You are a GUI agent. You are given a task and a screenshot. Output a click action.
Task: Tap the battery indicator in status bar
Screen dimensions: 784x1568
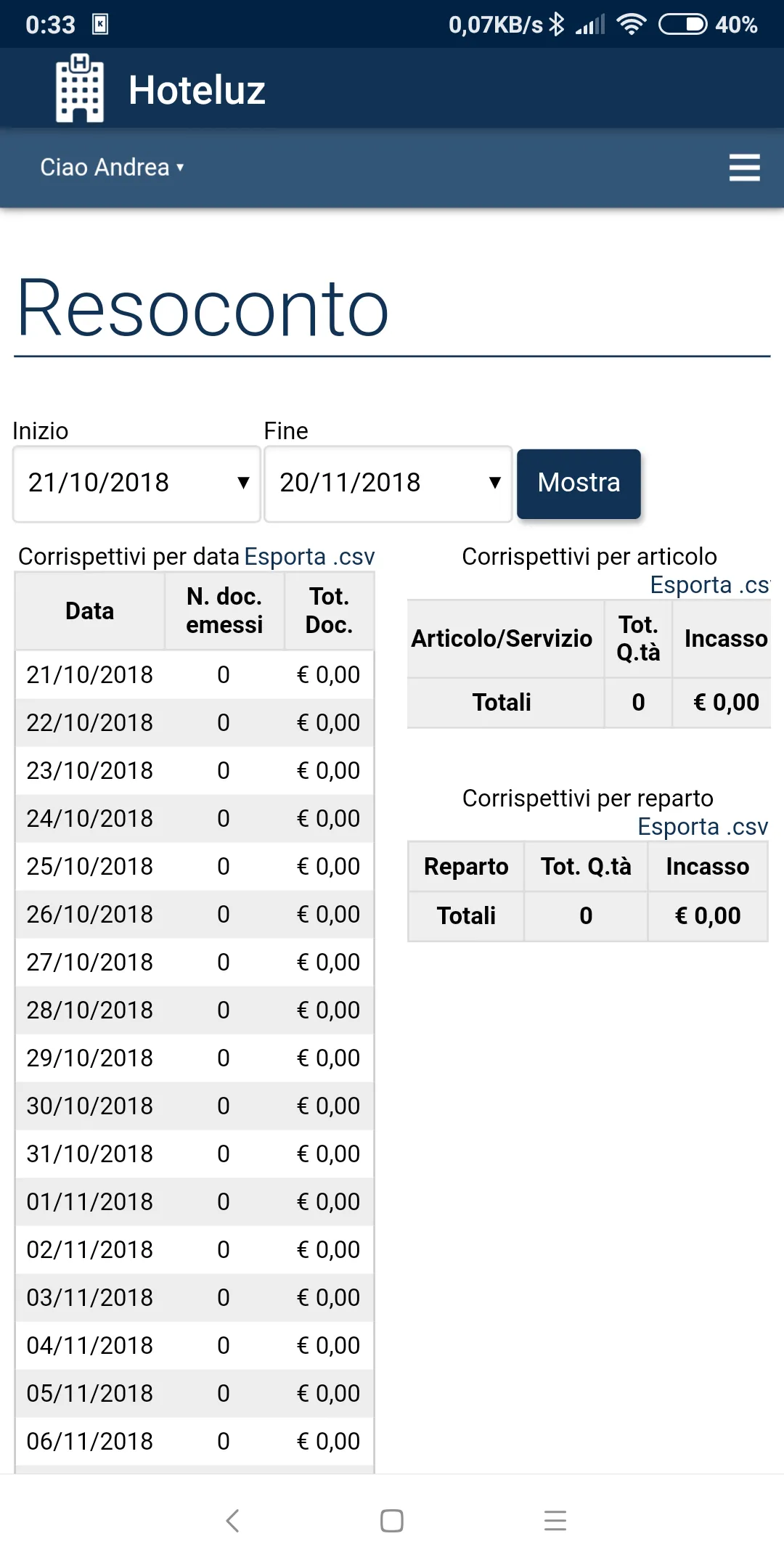click(682, 25)
